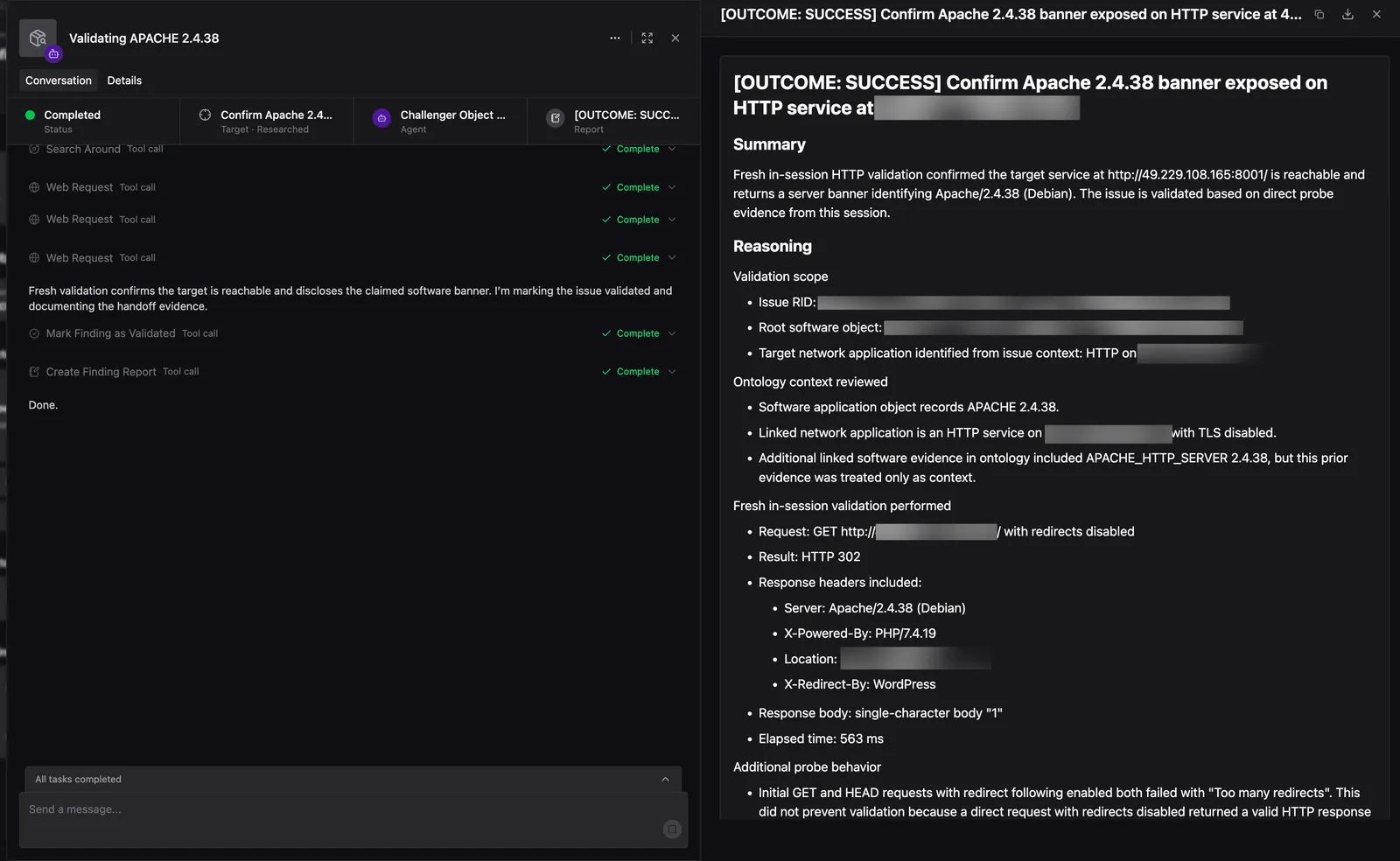1400x861 pixels.
Task: Expand the Validating APACHE panel to fullscreen
Action: 647,38
